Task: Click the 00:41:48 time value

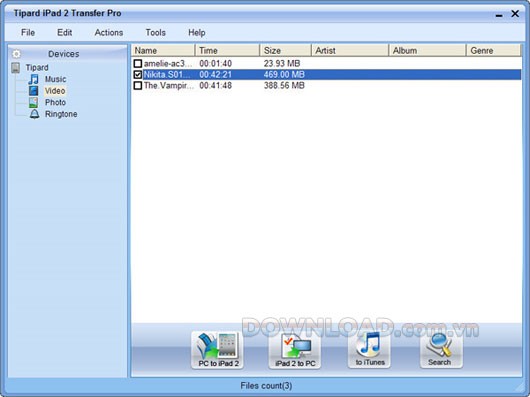Action: (216, 85)
